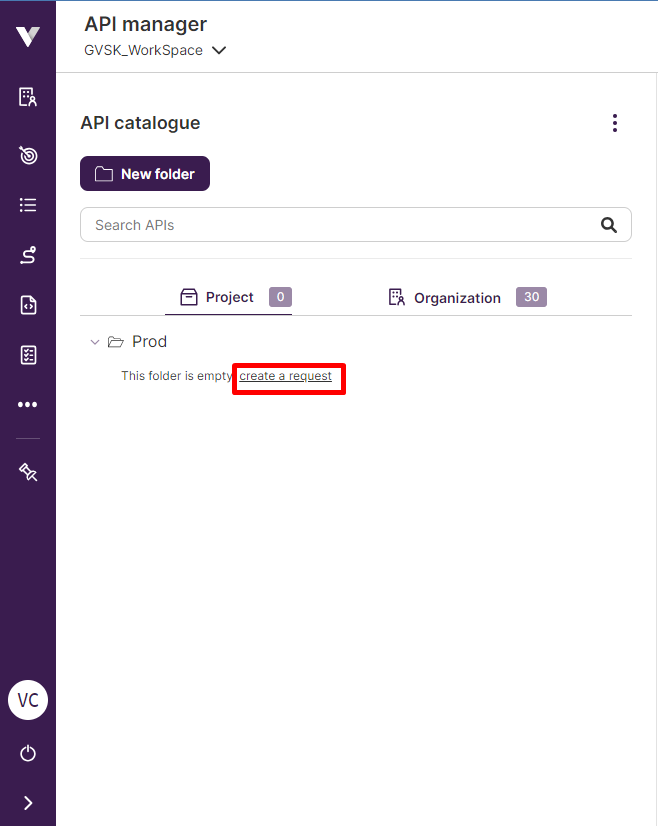This screenshot has height=826, width=658.
Task: Open the target goals icon in sidebar
Action: (x=28, y=155)
